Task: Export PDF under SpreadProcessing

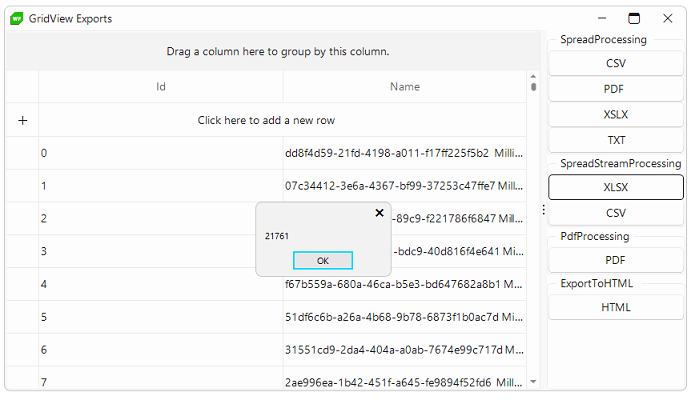Action: click(616, 89)
